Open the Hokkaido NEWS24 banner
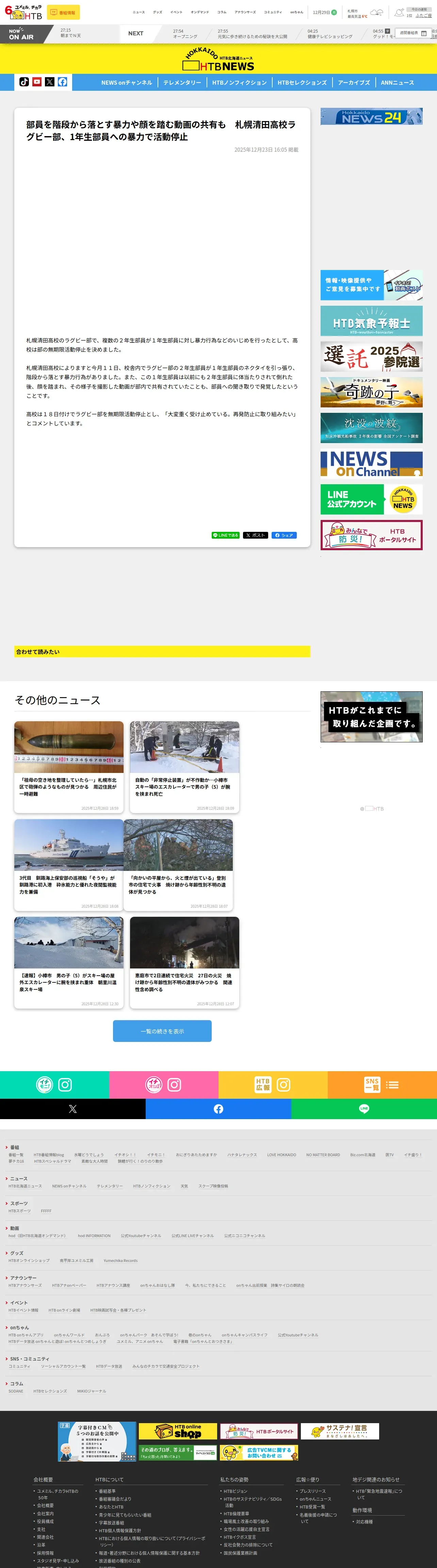The width and height of the screenshot is (437, 1568). pyautogui.click(x=371, y=116)
